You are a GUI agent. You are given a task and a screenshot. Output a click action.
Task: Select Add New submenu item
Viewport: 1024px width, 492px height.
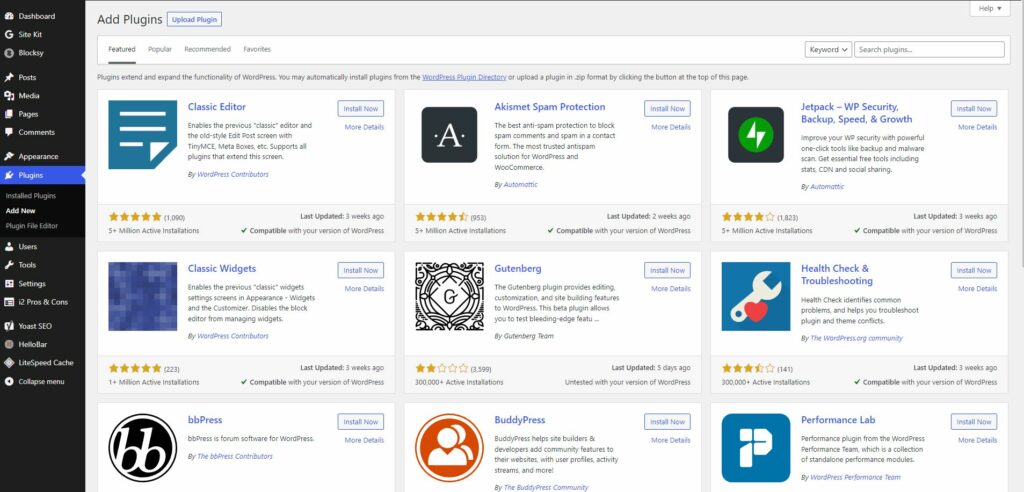[x=20, y=210]
